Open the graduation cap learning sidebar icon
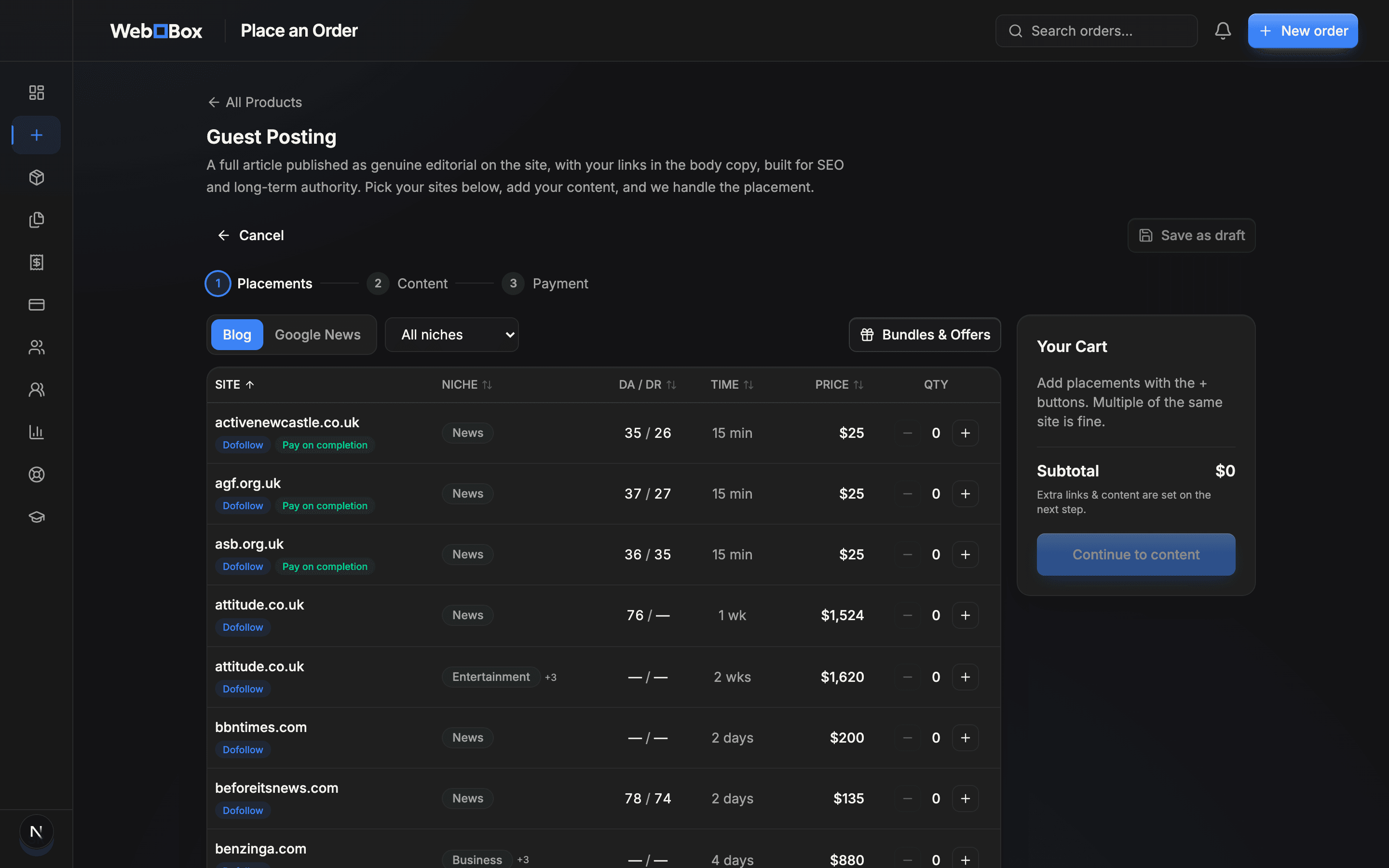The height and width of the screenshot is (868, 1389). [x=36, y=516]
